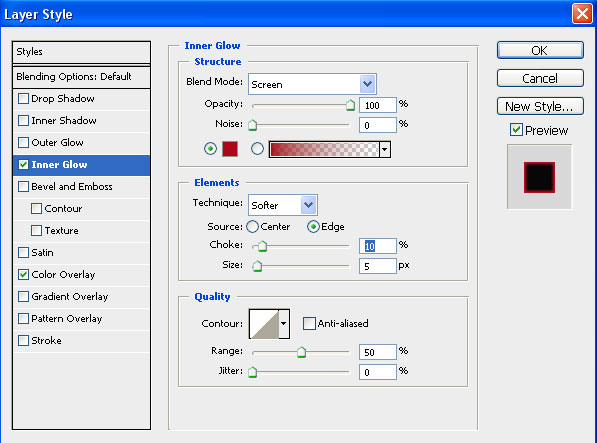Viewport: 597px width, 443px height.
Task: Open the gradient picker dropdown arrow
Action: click(385, 149)
